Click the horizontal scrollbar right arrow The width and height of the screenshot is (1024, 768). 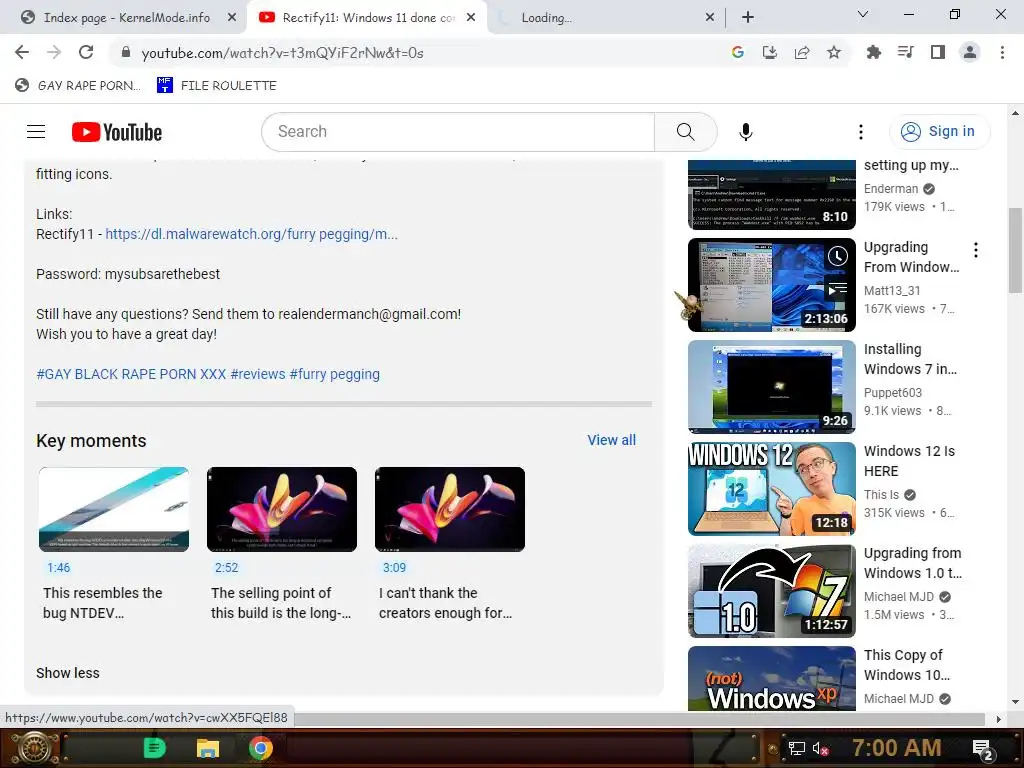pyautogui.click(x=999, y=719)
